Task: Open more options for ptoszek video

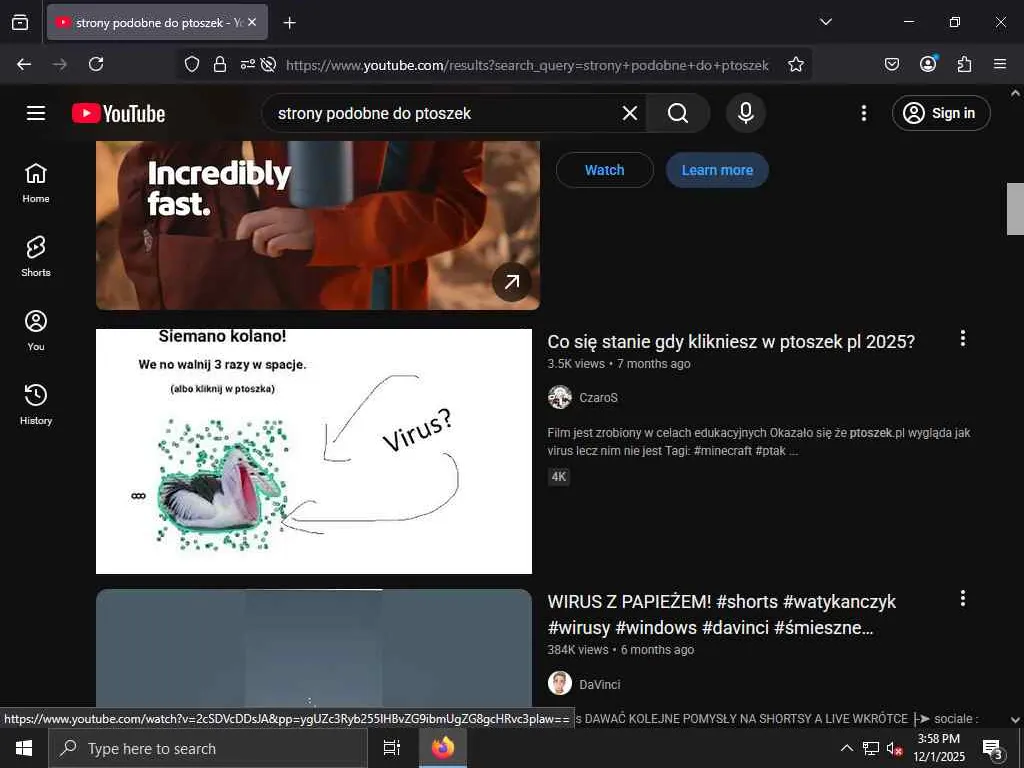Action: tap(963, 338)
